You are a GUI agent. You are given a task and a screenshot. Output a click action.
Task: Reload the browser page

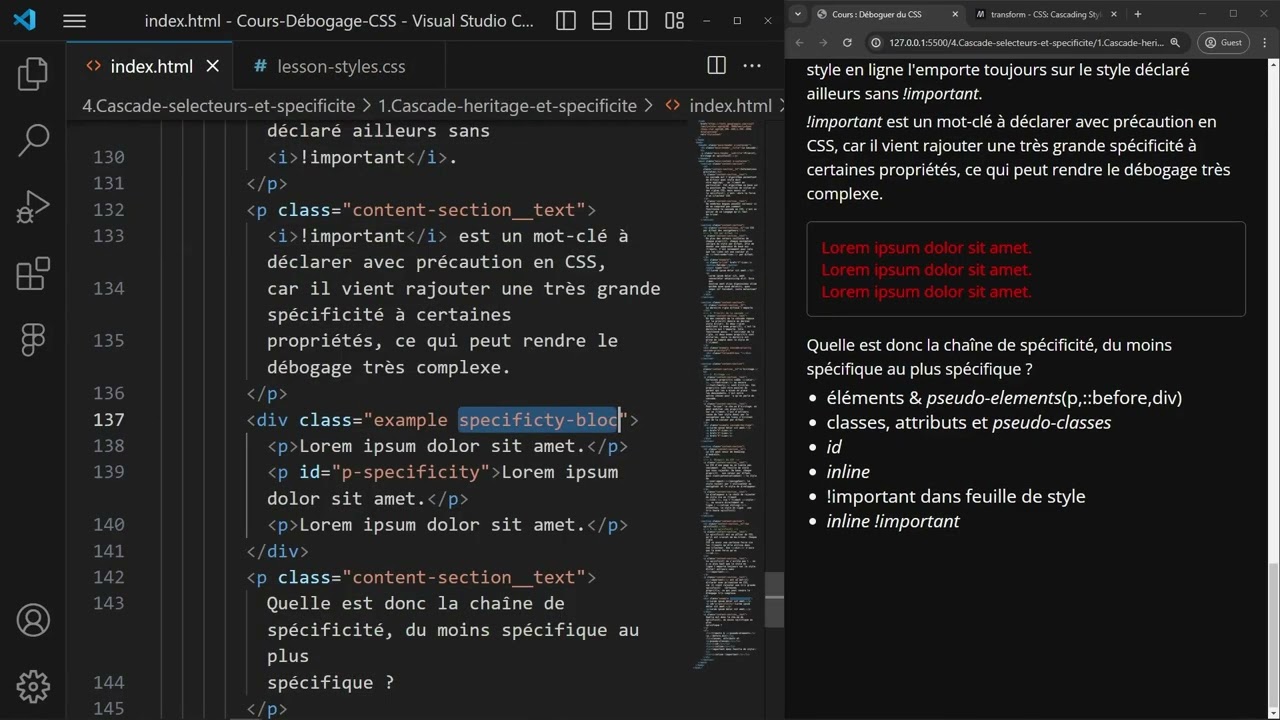[847, 43]
